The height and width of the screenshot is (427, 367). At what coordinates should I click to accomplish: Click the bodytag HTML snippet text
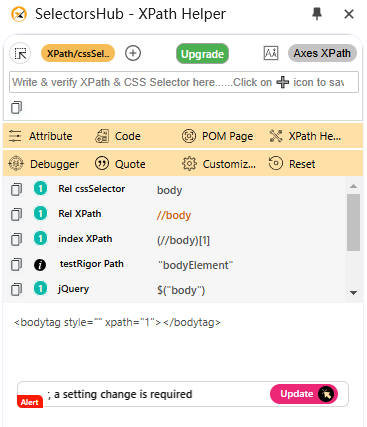(117, 322)
